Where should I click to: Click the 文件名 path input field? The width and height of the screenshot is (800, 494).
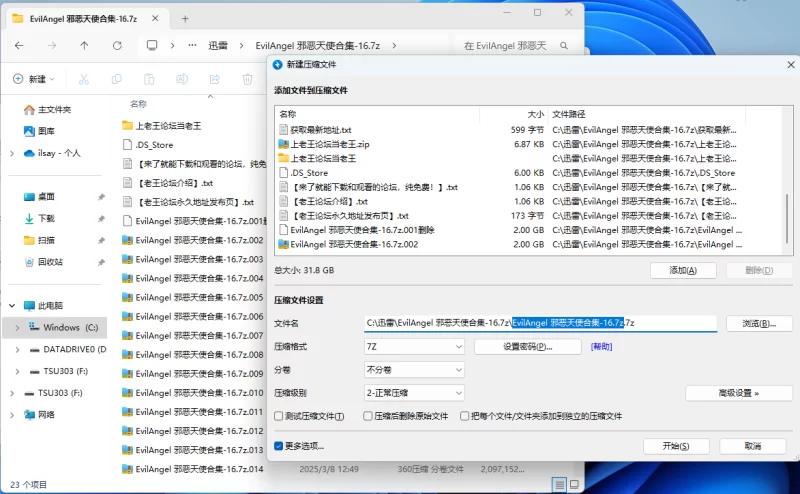pos(540,323)
